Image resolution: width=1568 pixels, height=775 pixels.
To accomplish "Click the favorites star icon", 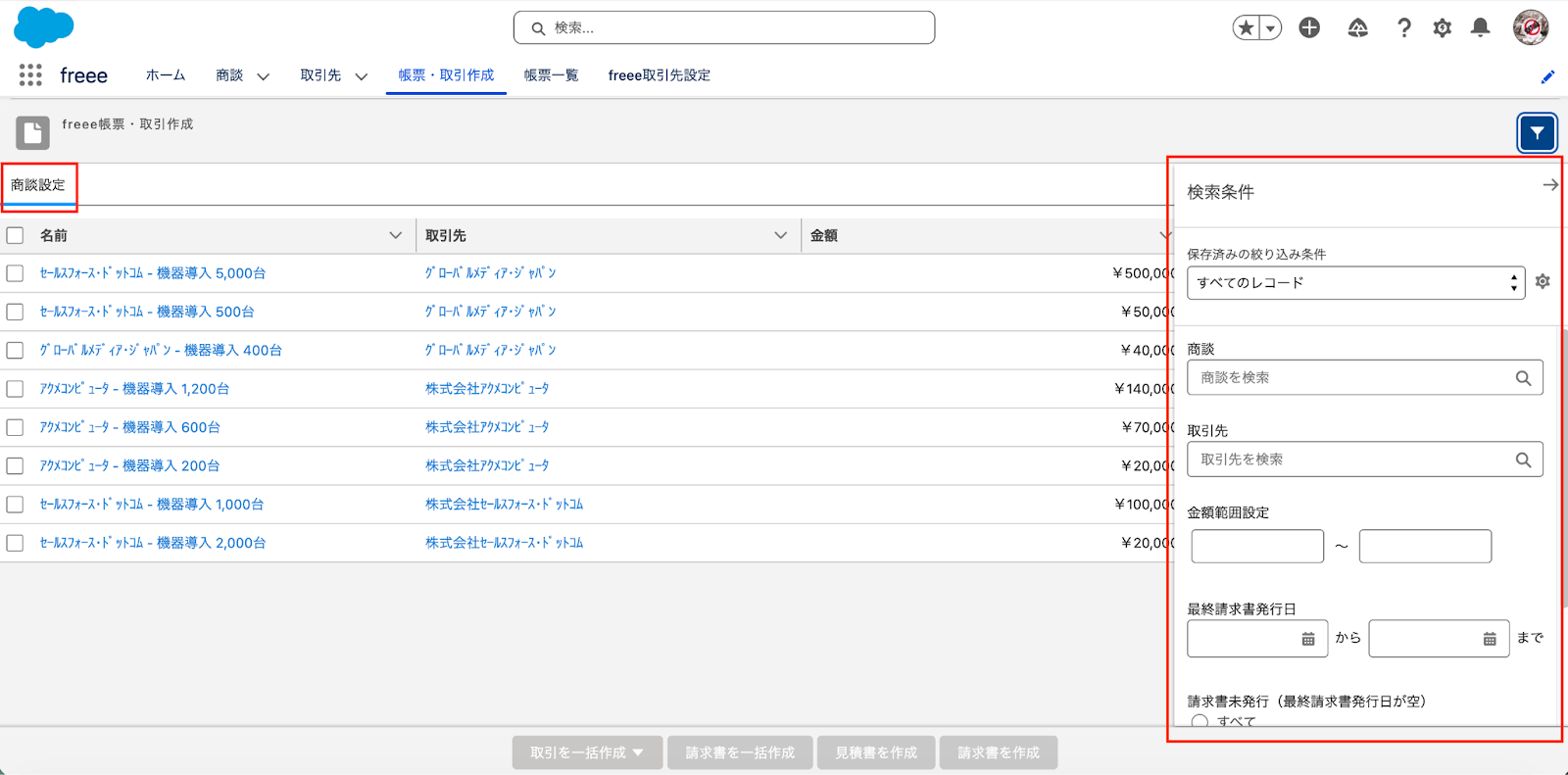I will [x=1246, y=28].
